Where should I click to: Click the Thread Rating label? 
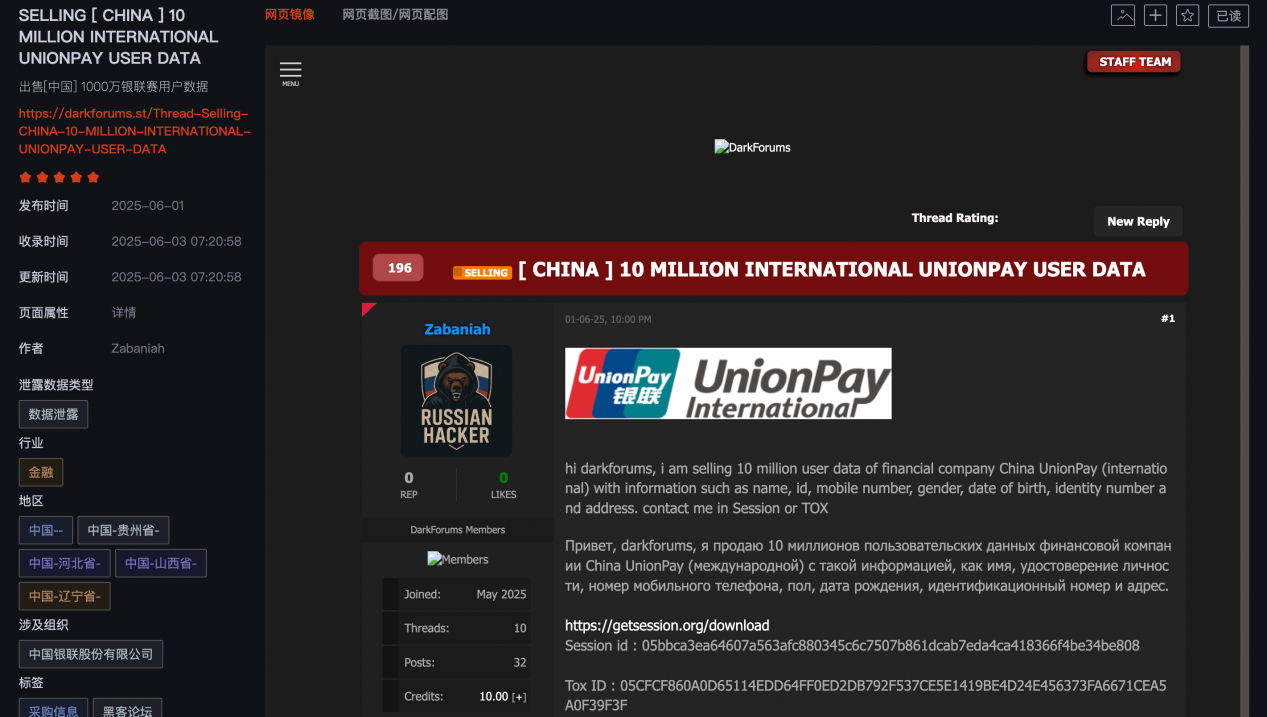coord(955,217)
